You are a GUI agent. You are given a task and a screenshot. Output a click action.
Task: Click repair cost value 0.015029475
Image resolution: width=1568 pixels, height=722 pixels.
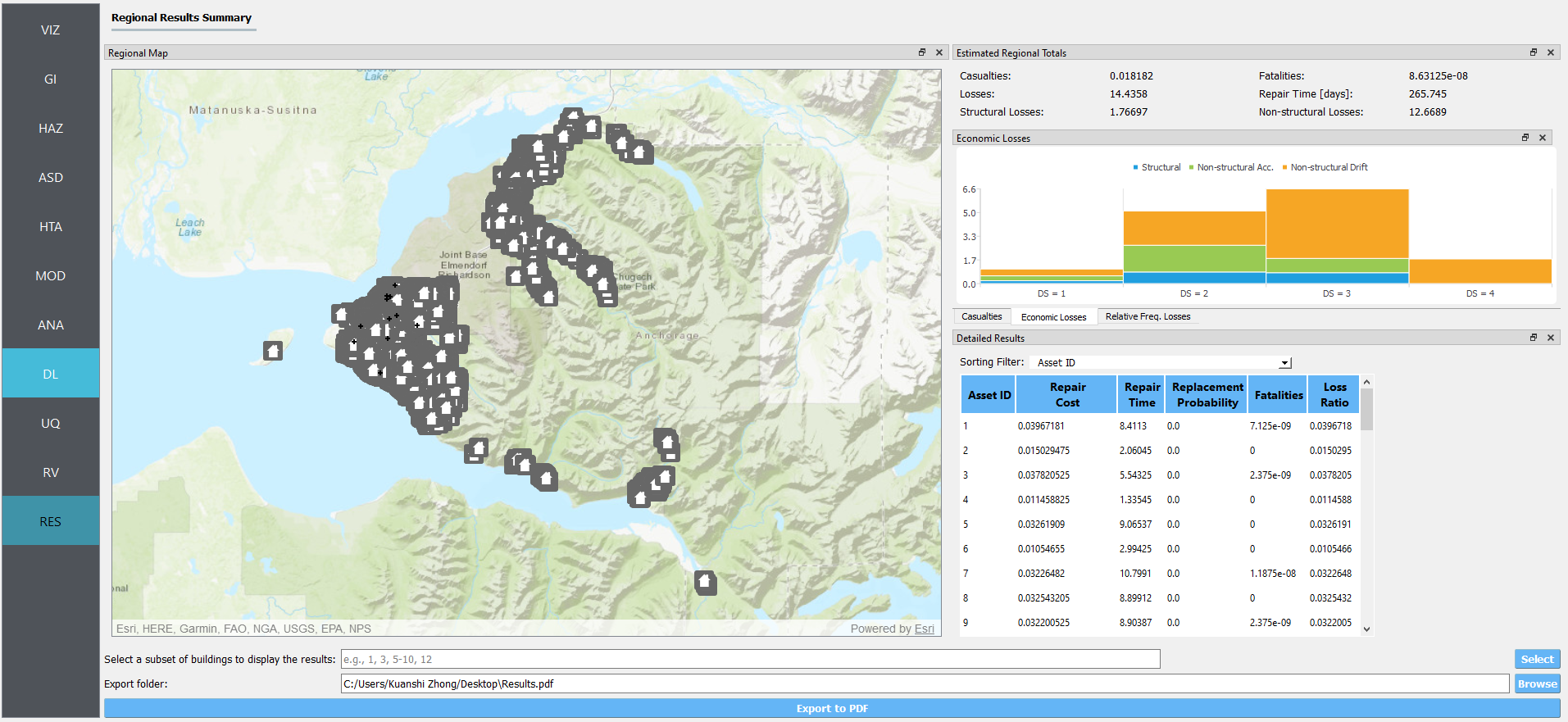1043,451
